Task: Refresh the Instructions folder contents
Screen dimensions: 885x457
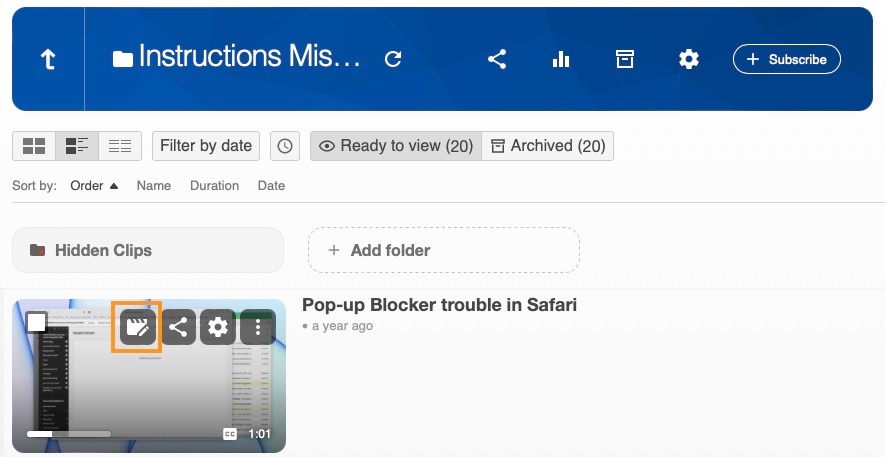Action: point(393,60)
